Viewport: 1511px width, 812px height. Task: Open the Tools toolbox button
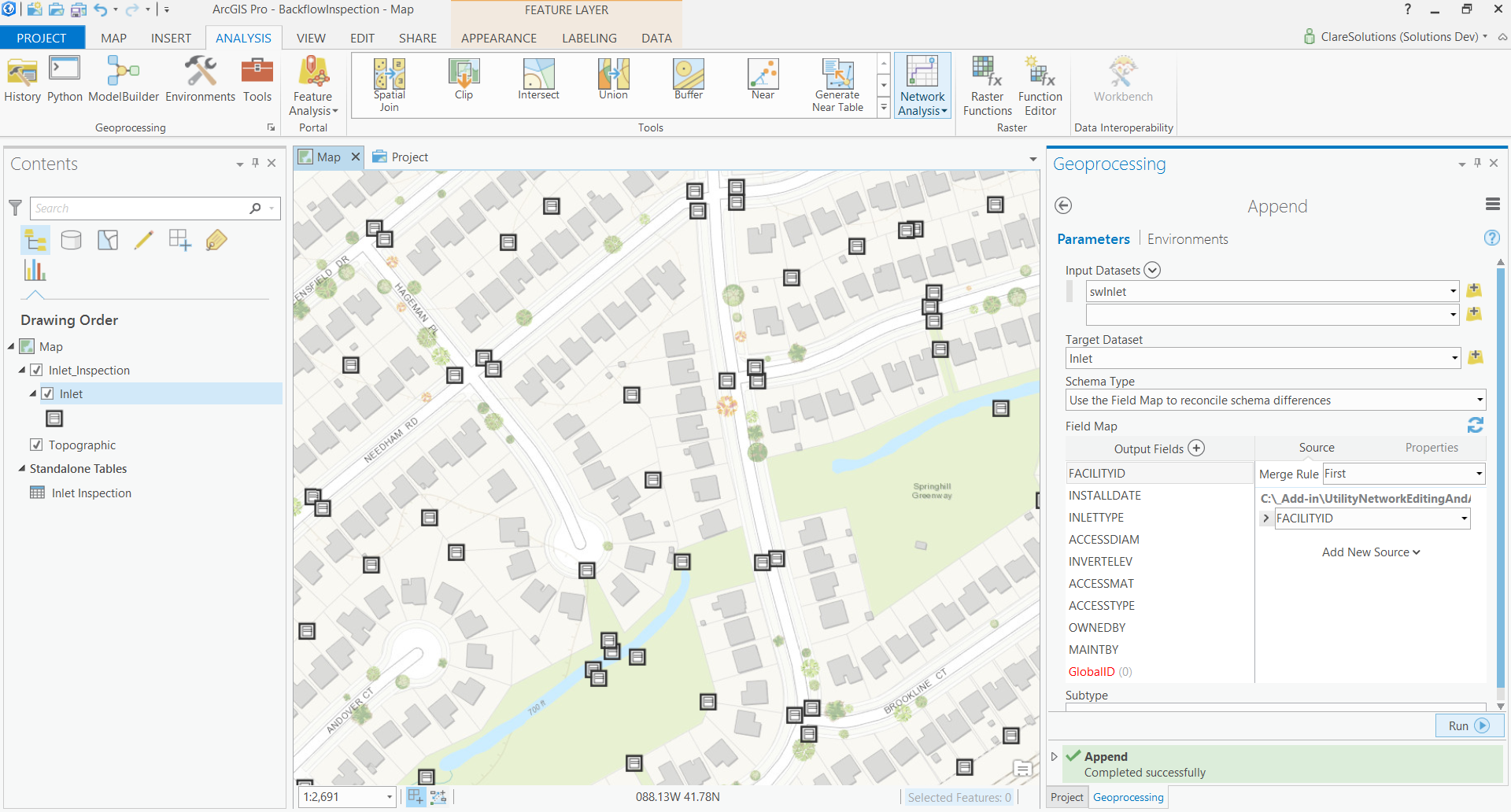257,79
